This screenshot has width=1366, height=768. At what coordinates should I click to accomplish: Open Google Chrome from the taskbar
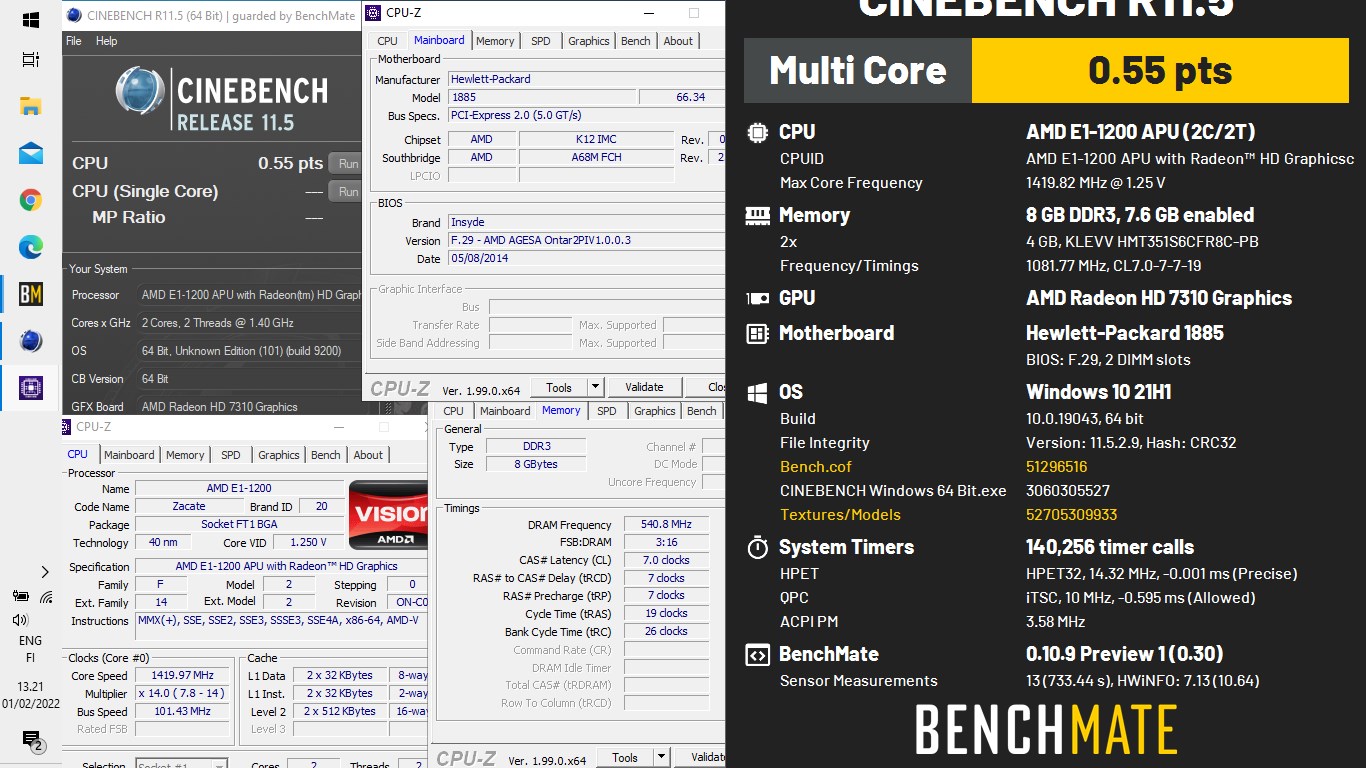(x=30, y=200)
